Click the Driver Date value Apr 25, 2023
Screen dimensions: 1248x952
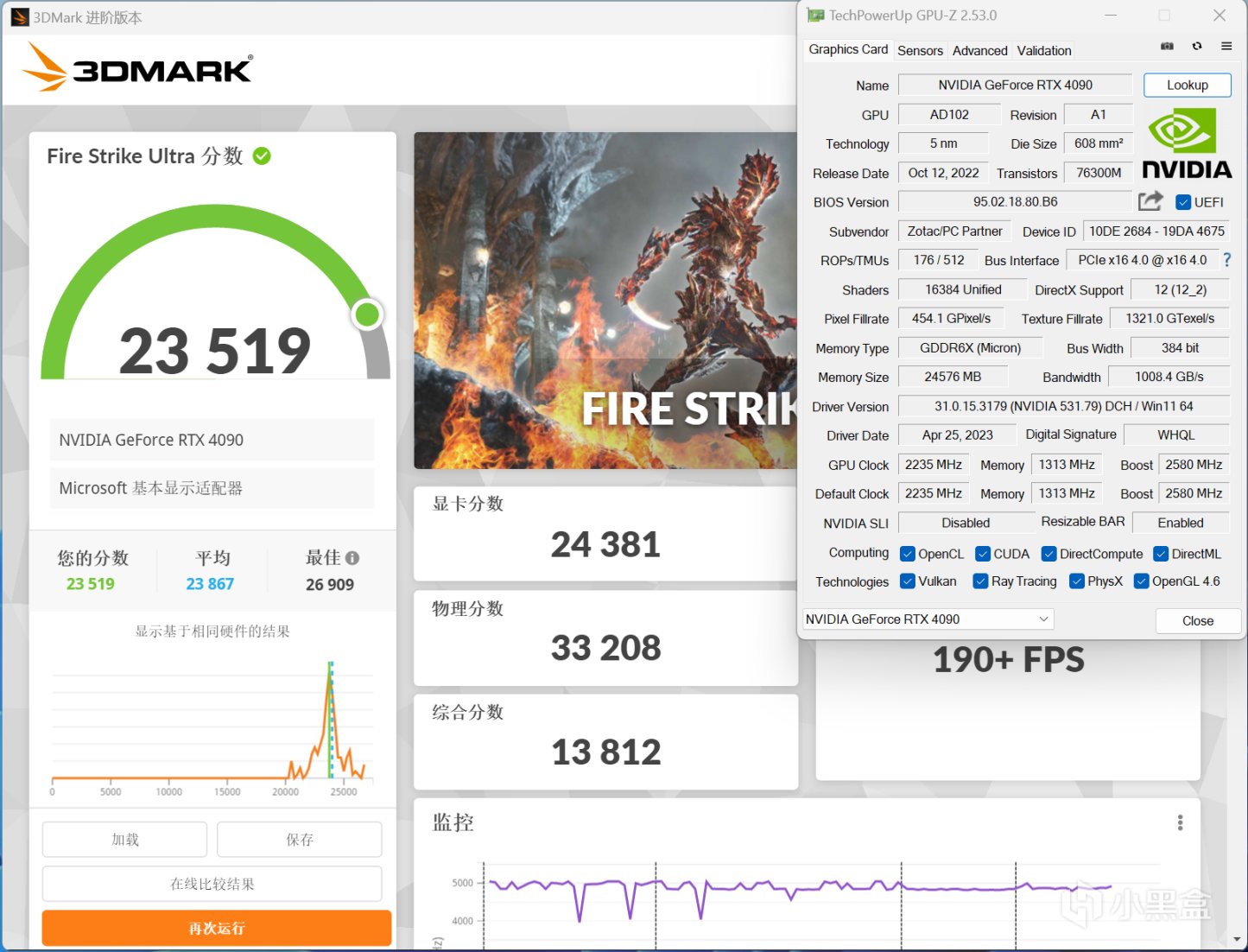(x=957, y=435)
